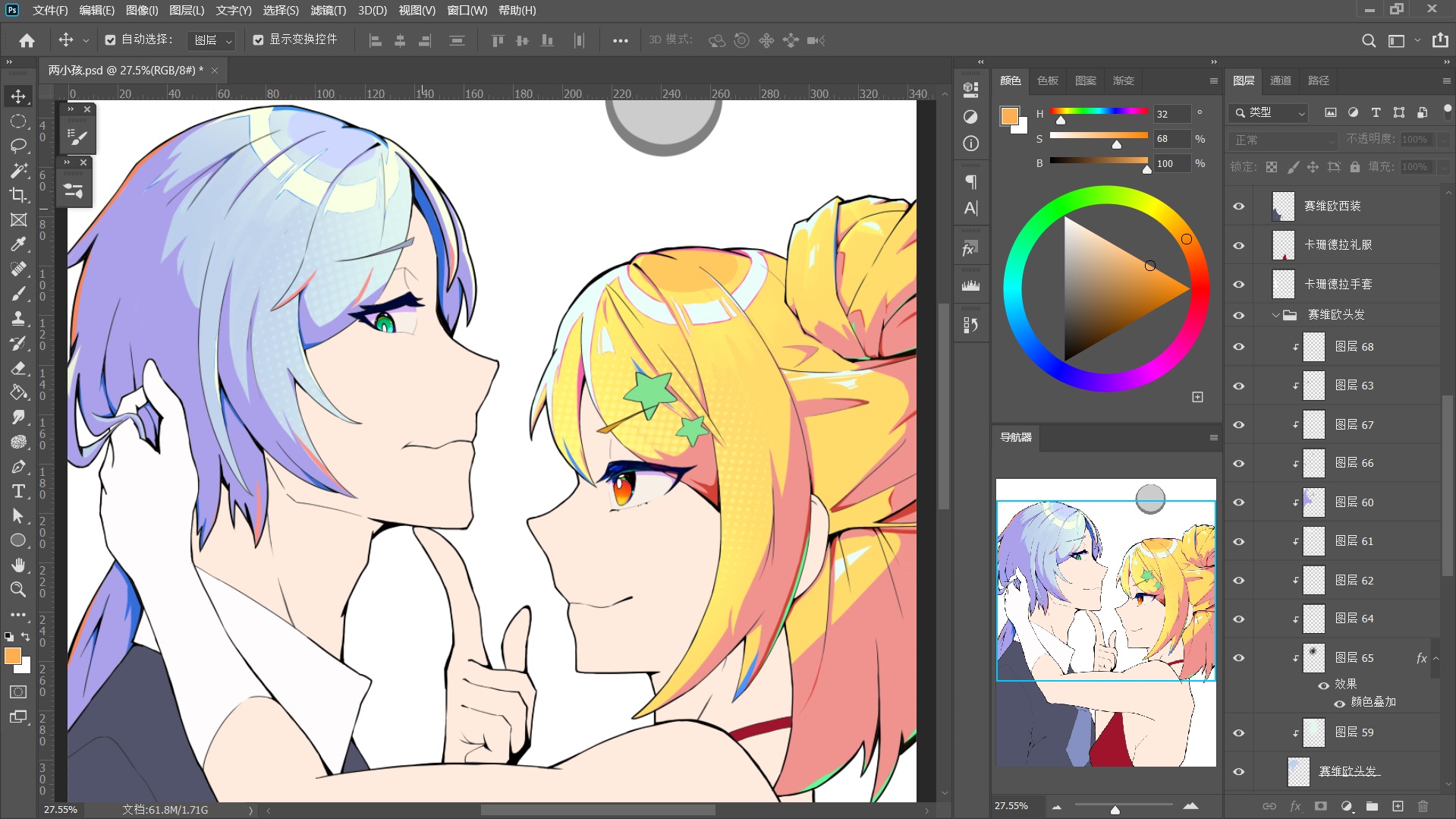Hide the 赛维欧西装 layer
Screen dimensions: 1456x819
[x=1239, y=206]
